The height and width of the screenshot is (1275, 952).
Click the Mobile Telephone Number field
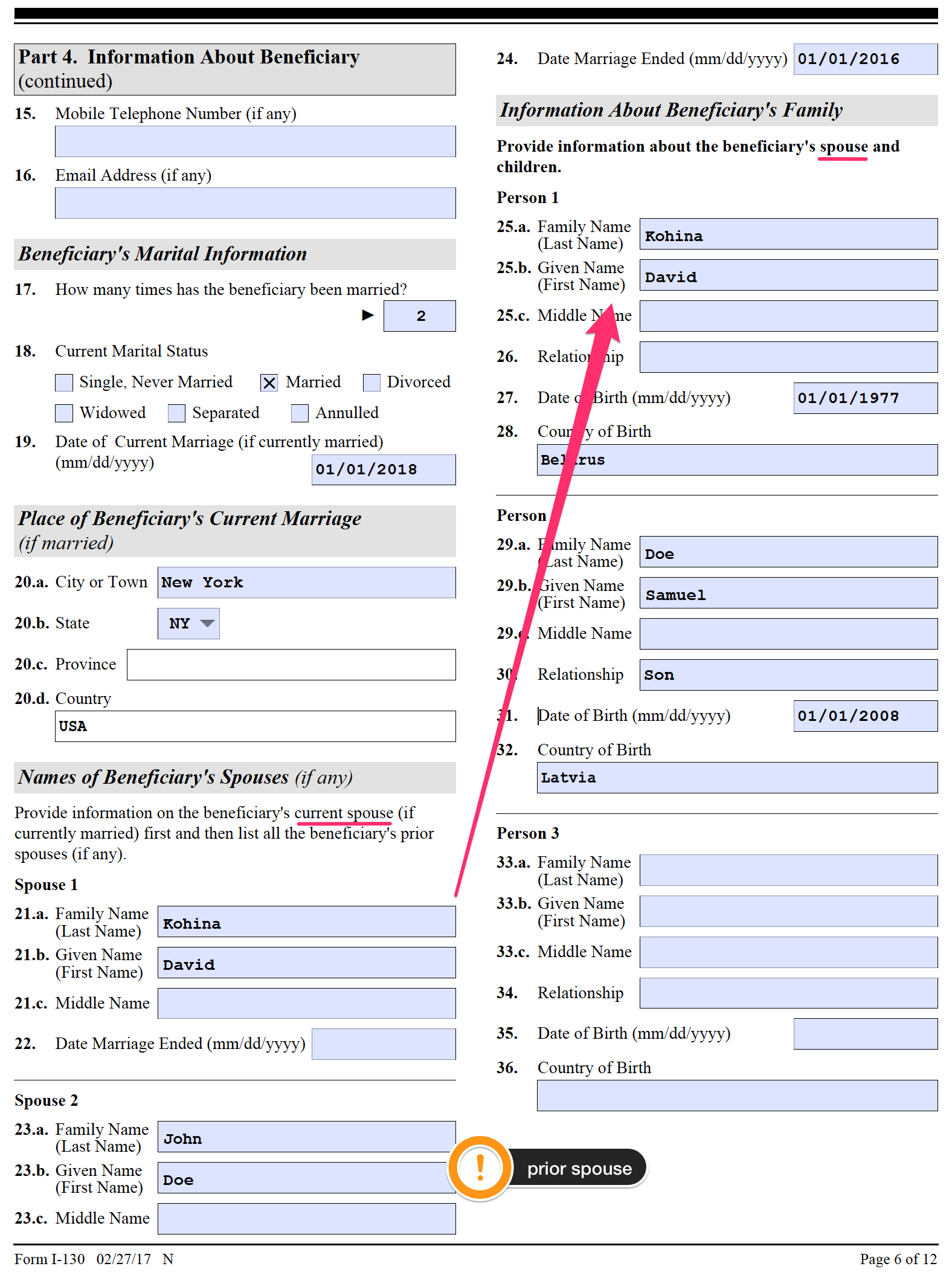pyautogui.click(x=256, y=141)
